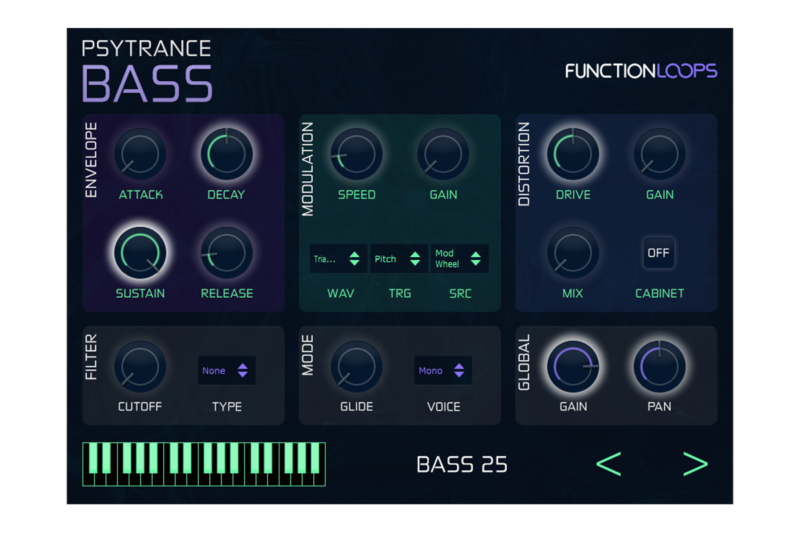The image size is (800, 533).
Task: Click the Distortion Drive knob
Action: [x=573, y=154]
